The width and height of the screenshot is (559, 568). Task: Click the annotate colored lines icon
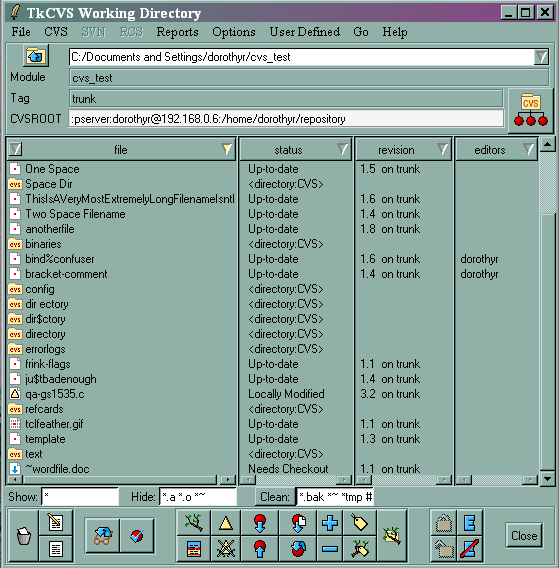[x=193, y=549]
